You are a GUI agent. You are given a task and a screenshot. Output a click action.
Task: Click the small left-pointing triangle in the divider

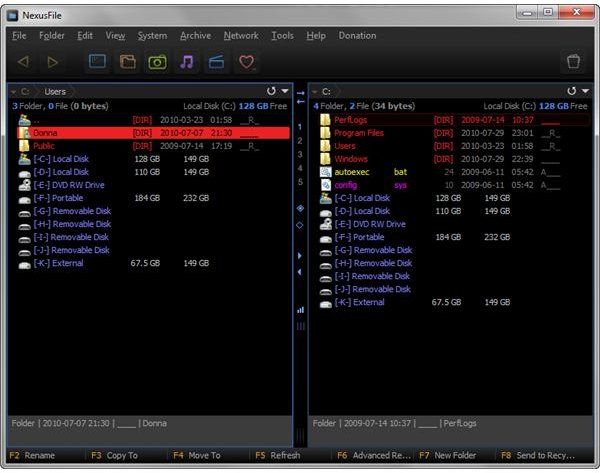point(300,272)
